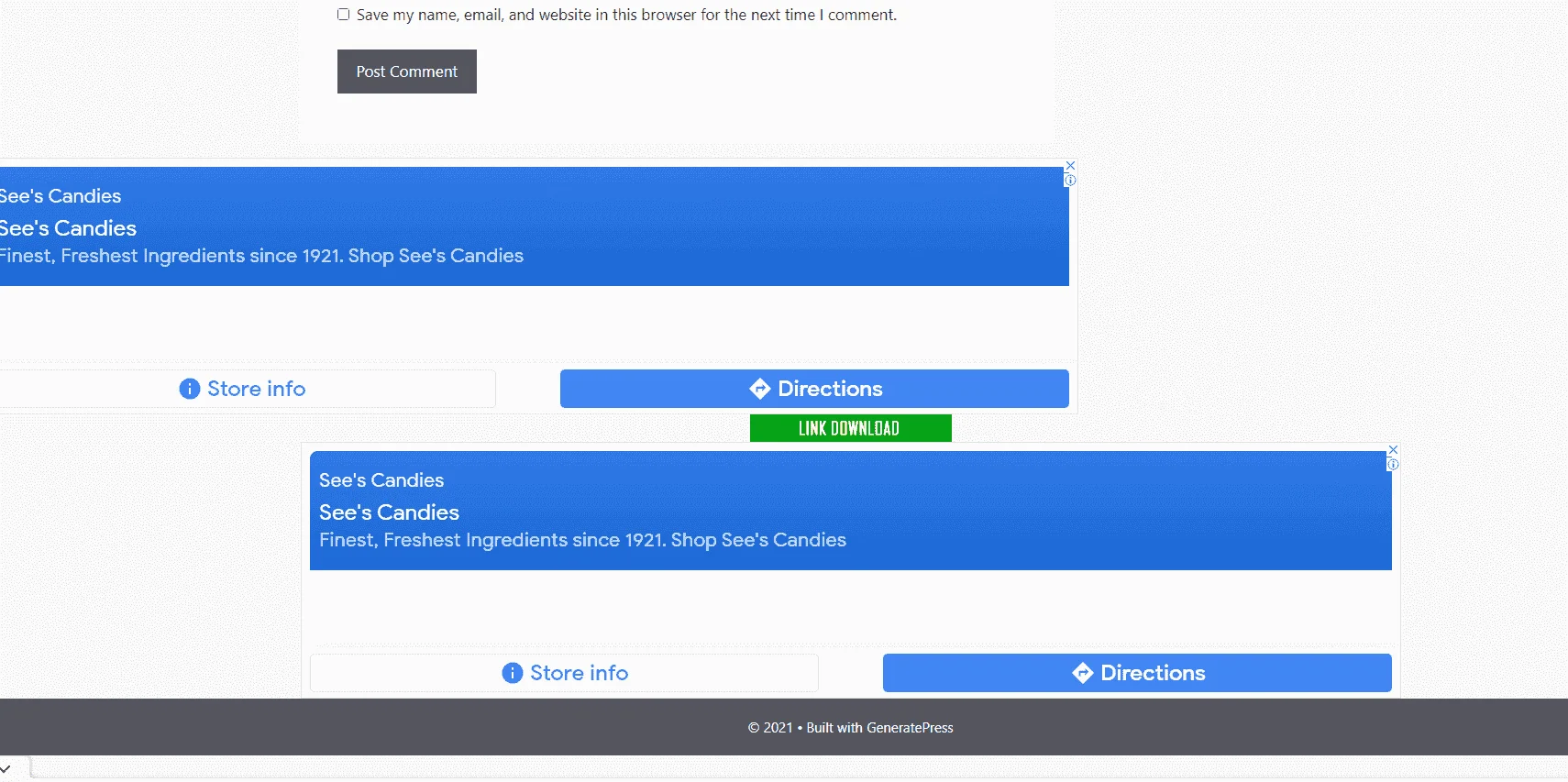Click the © 2021 footer text
Viewport: 1568px width, 782px height.
click(770, 728)
